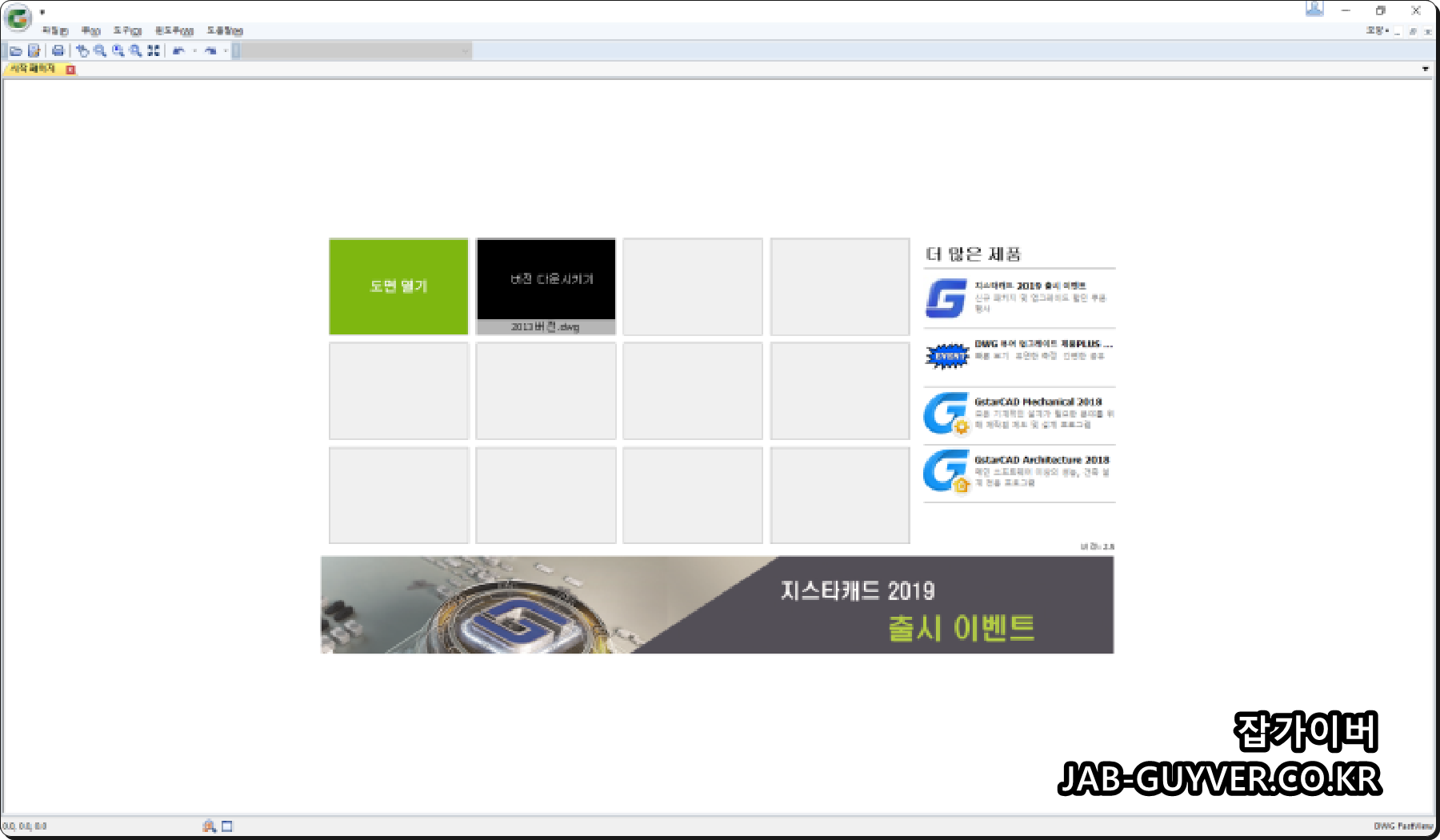Click the green 도면 열기 tile
Image resolution: width=1440 pixels, height=840 pixels.
(x=398, y=286)
